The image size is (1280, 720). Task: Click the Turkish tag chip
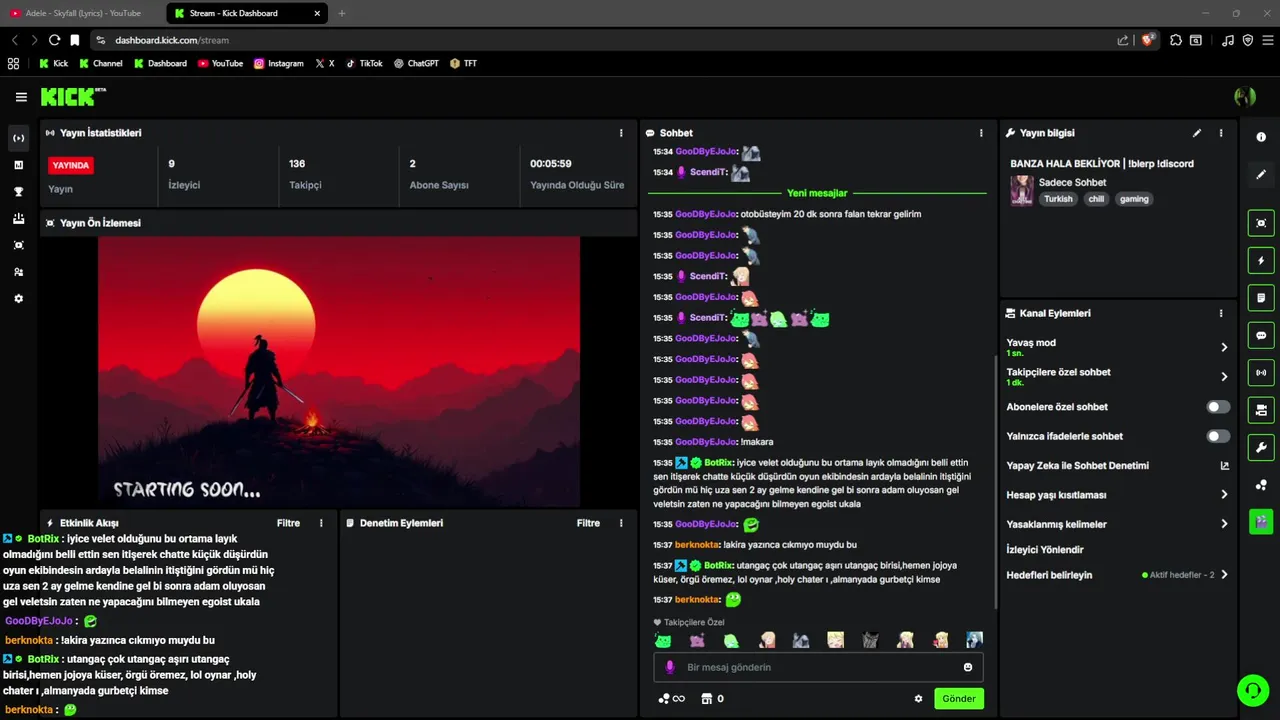pyautogui.click(x=1058, y=199)
